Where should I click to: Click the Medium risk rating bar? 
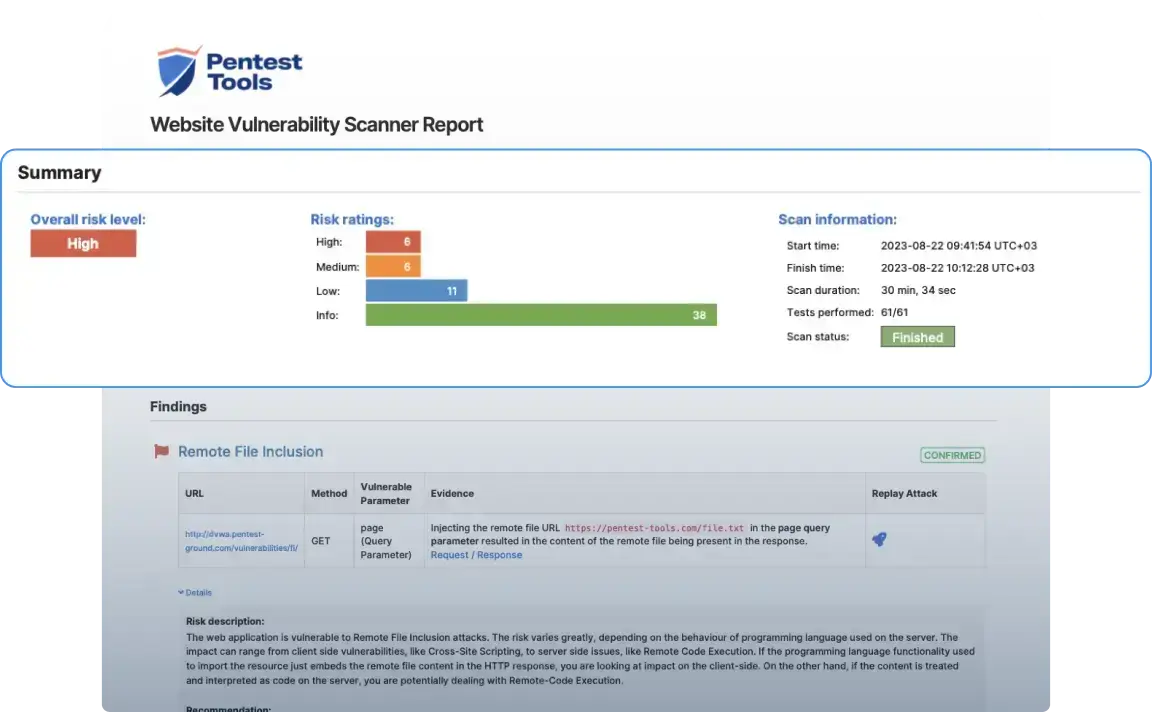[393, 266]
